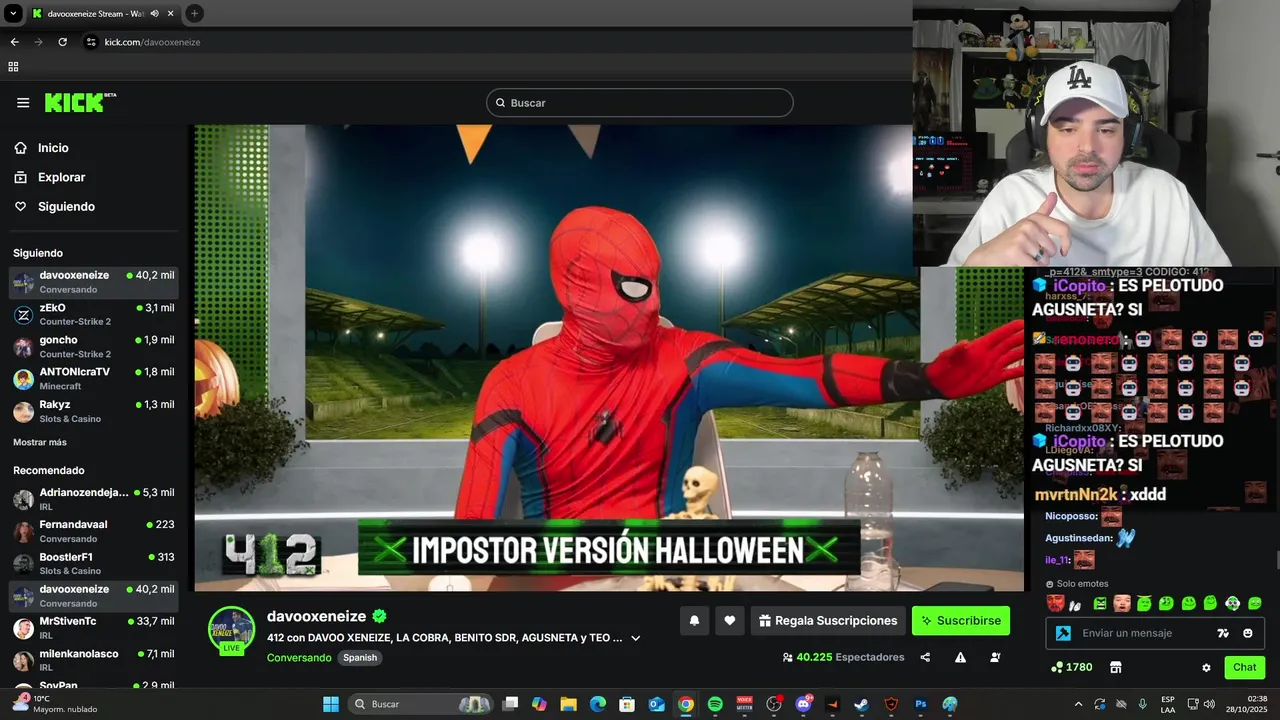Click the Suscribirse button
The width and height of the screenshot is (1280, 720).
tap(961, 621)
